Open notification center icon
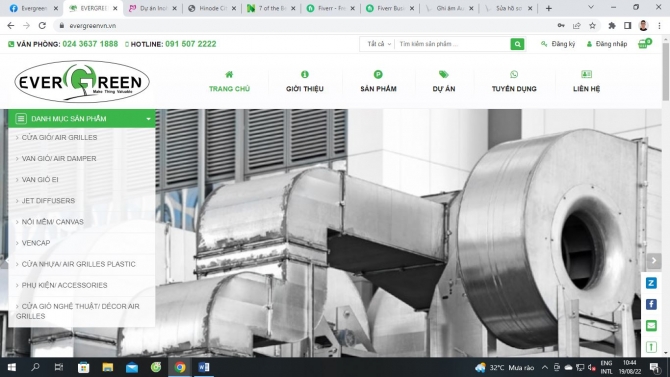This screenshot has height=377, width=670. (654, 367)
